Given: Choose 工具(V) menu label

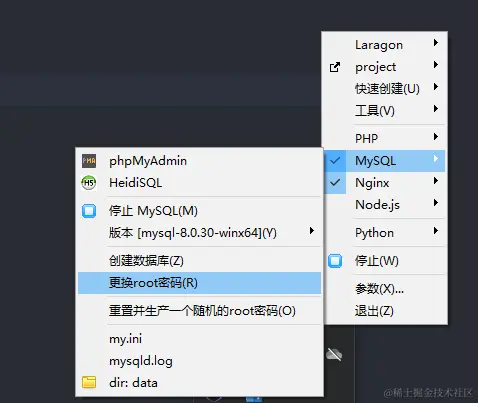Looking at the screenshot, I should pos(375,111).
